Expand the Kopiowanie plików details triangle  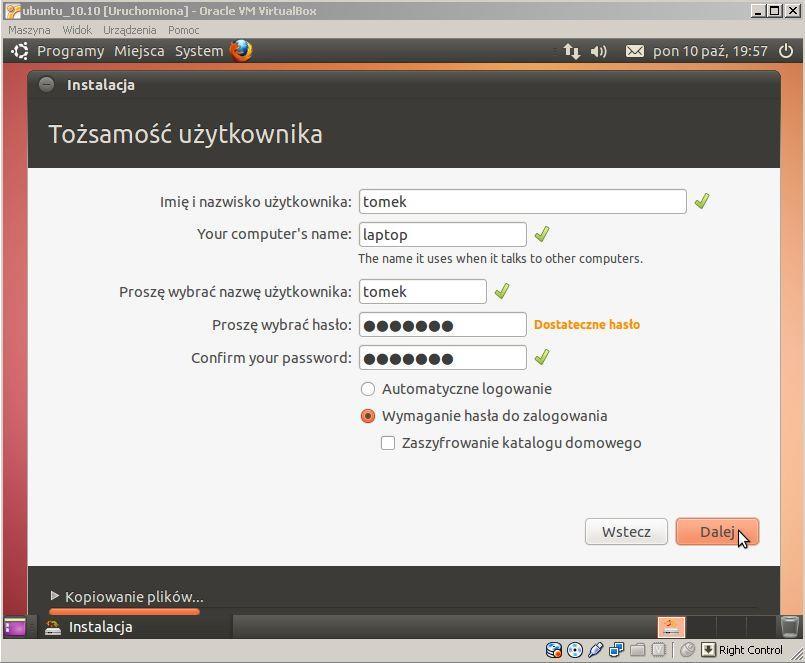(54, 596)
